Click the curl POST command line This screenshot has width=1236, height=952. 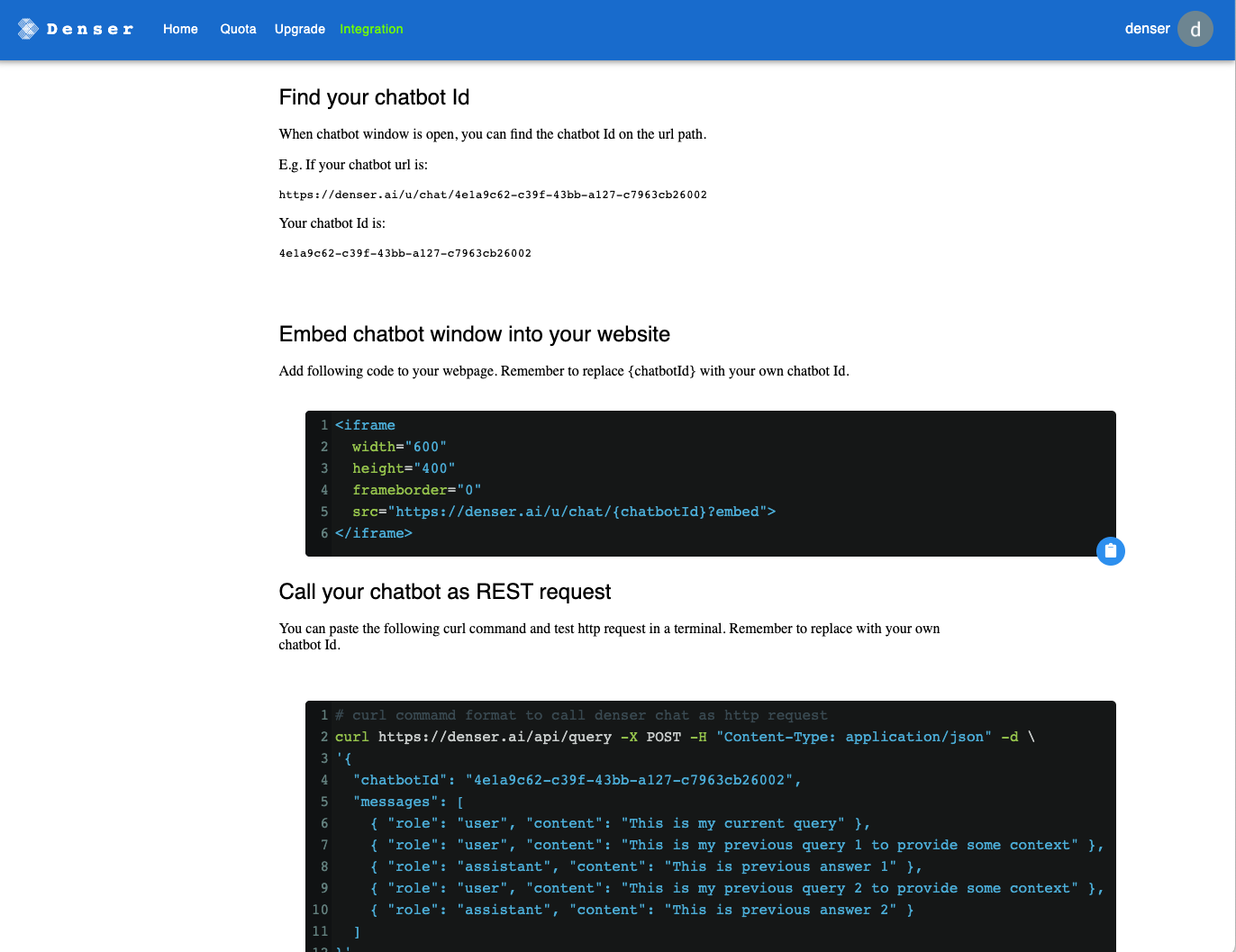[x=685, y=737]
